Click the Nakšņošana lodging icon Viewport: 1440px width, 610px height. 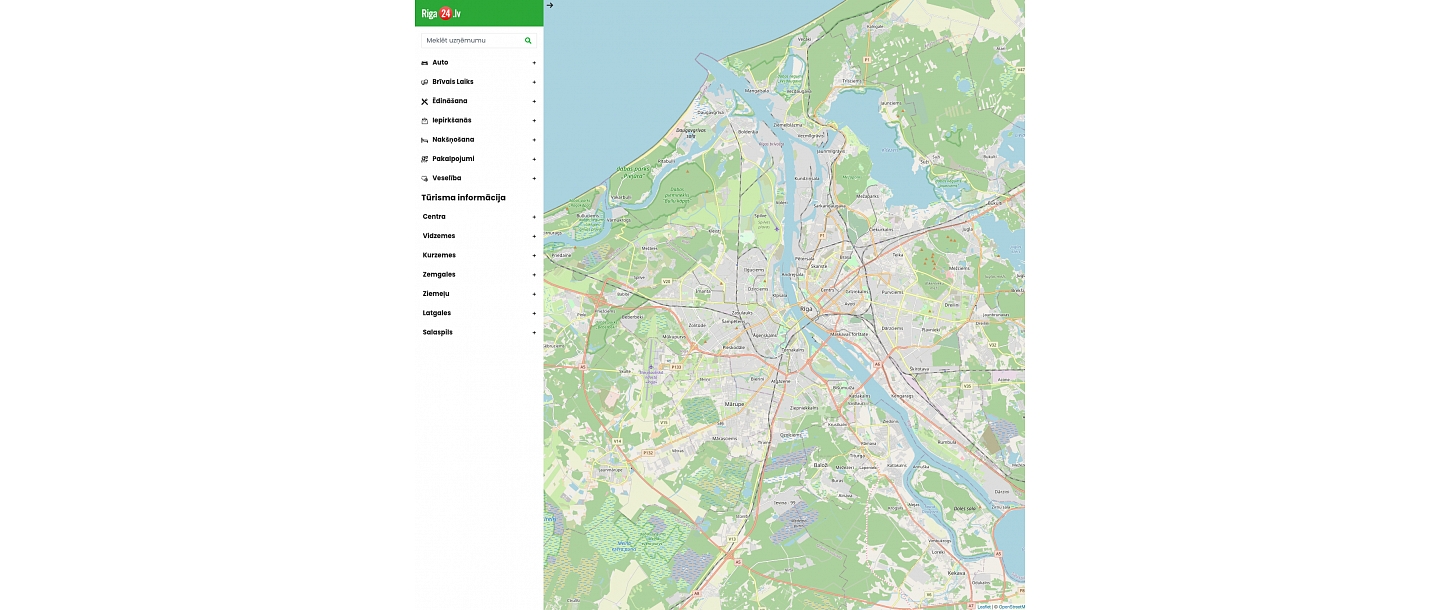[425, 140]
